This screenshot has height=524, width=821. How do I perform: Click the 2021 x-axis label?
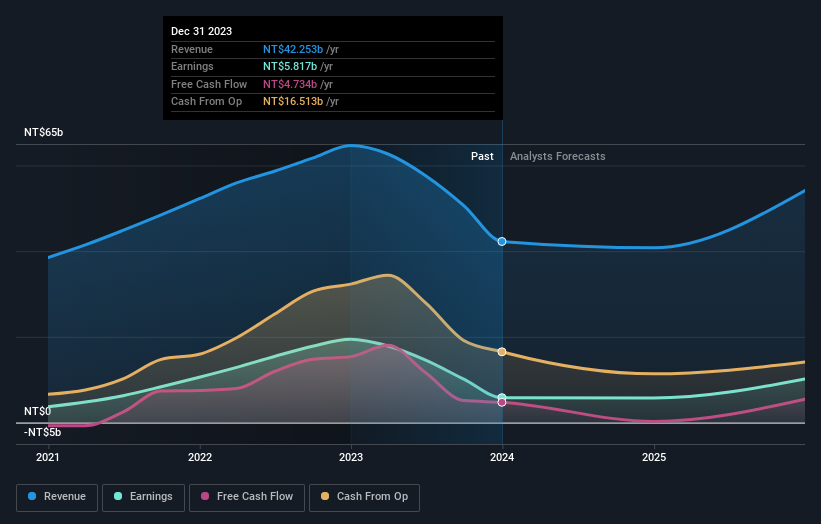click(48, 458)
